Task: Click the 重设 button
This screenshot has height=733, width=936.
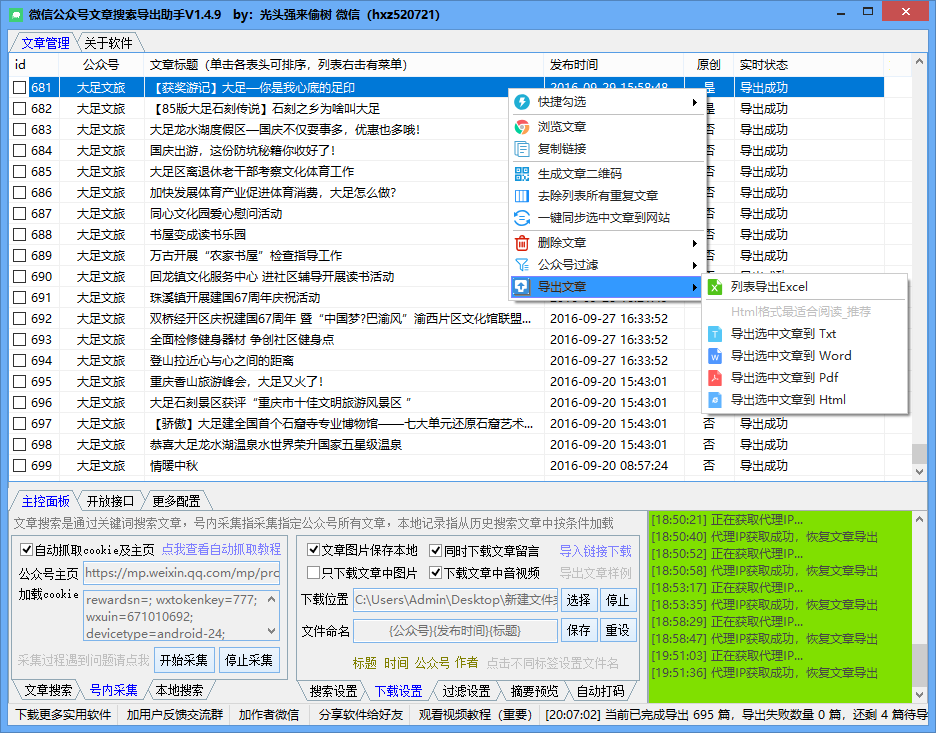Action: click(618, 630)
